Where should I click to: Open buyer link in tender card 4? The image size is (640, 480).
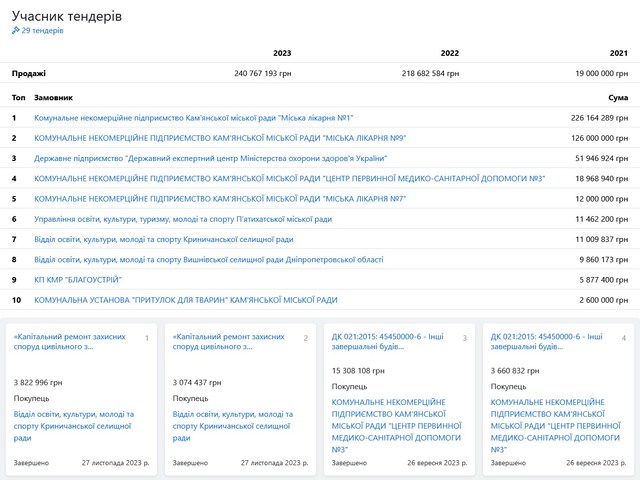tap(556, 426)
